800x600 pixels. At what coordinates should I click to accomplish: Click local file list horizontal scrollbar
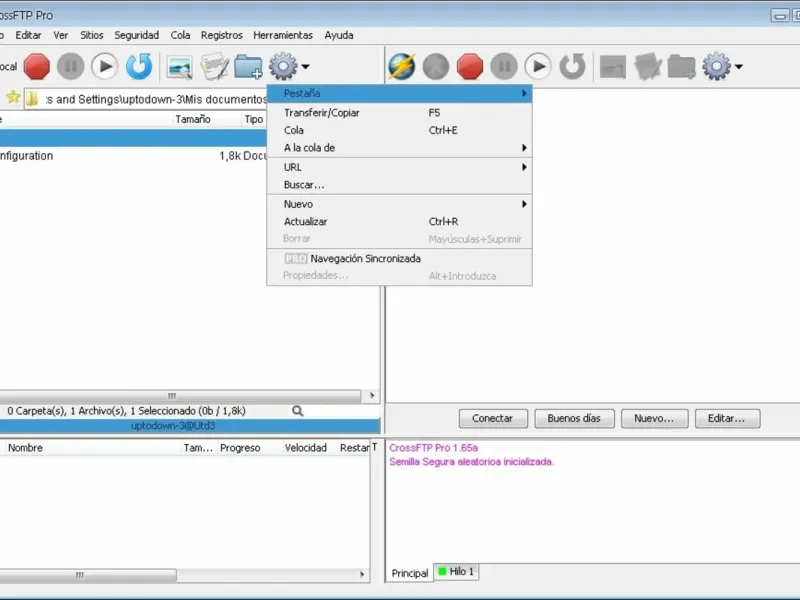[181, 396]
